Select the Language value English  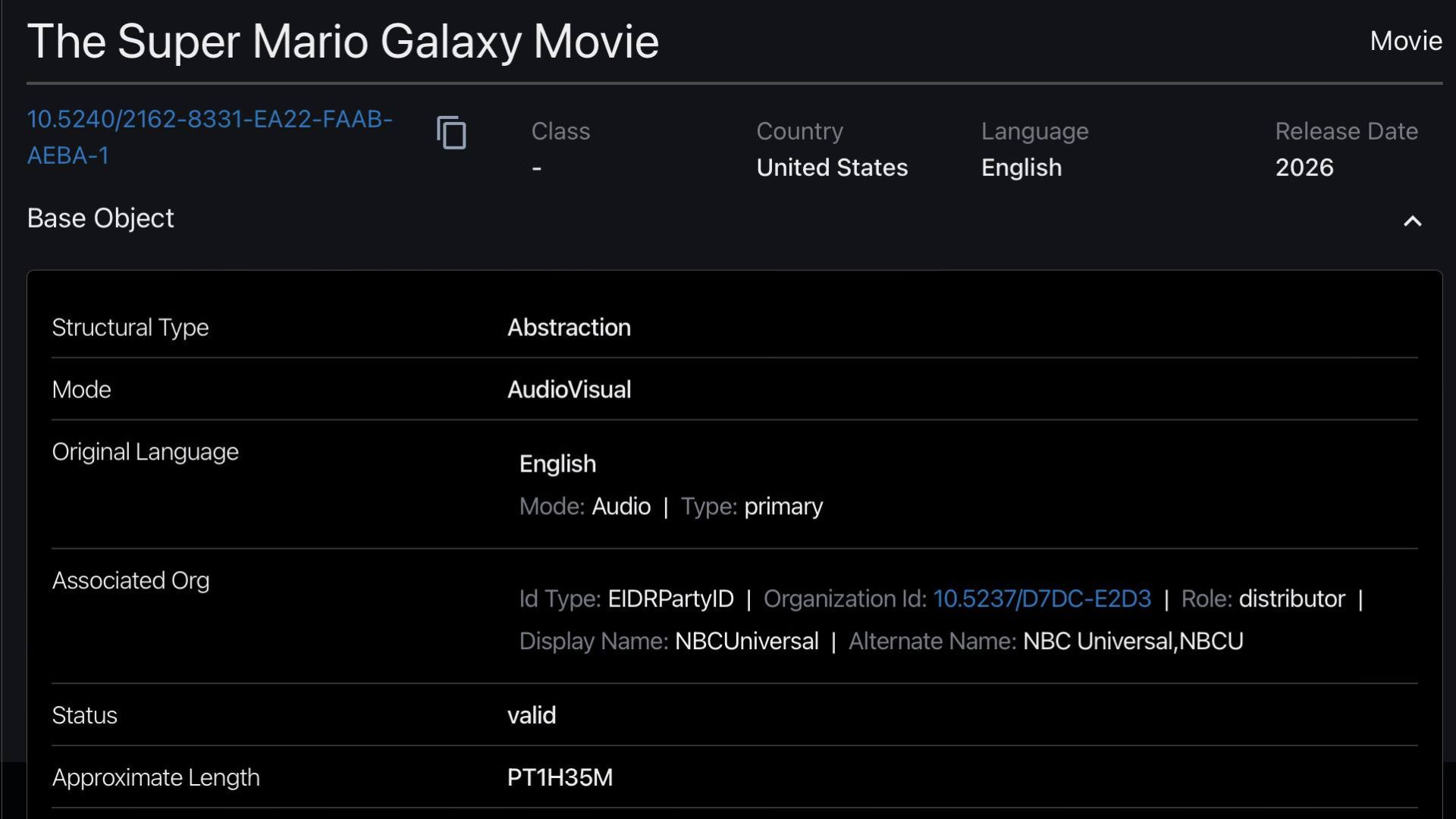point(1021,168)
